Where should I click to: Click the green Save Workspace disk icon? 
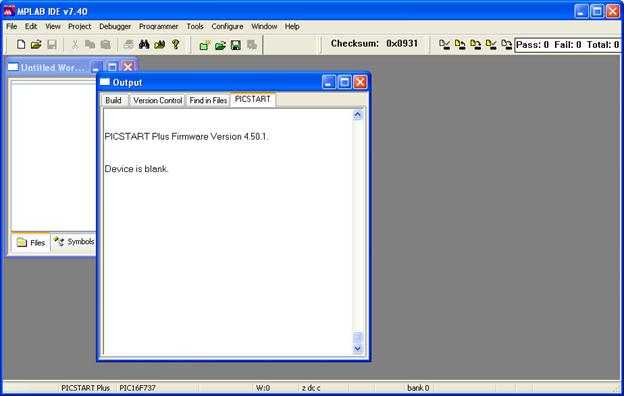(x=236, y=45)
